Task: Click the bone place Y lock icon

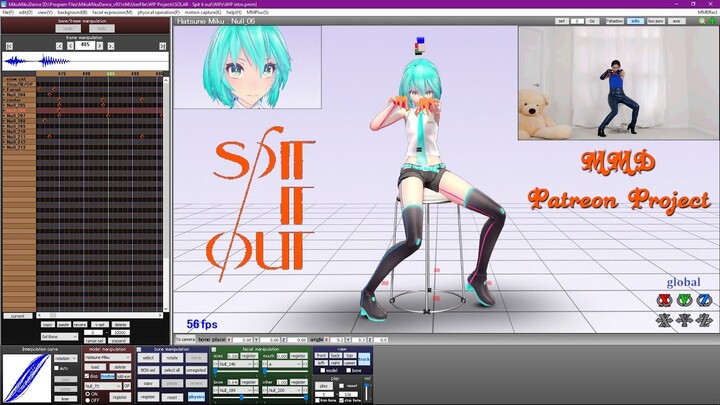Action: (x=256, y=340)
